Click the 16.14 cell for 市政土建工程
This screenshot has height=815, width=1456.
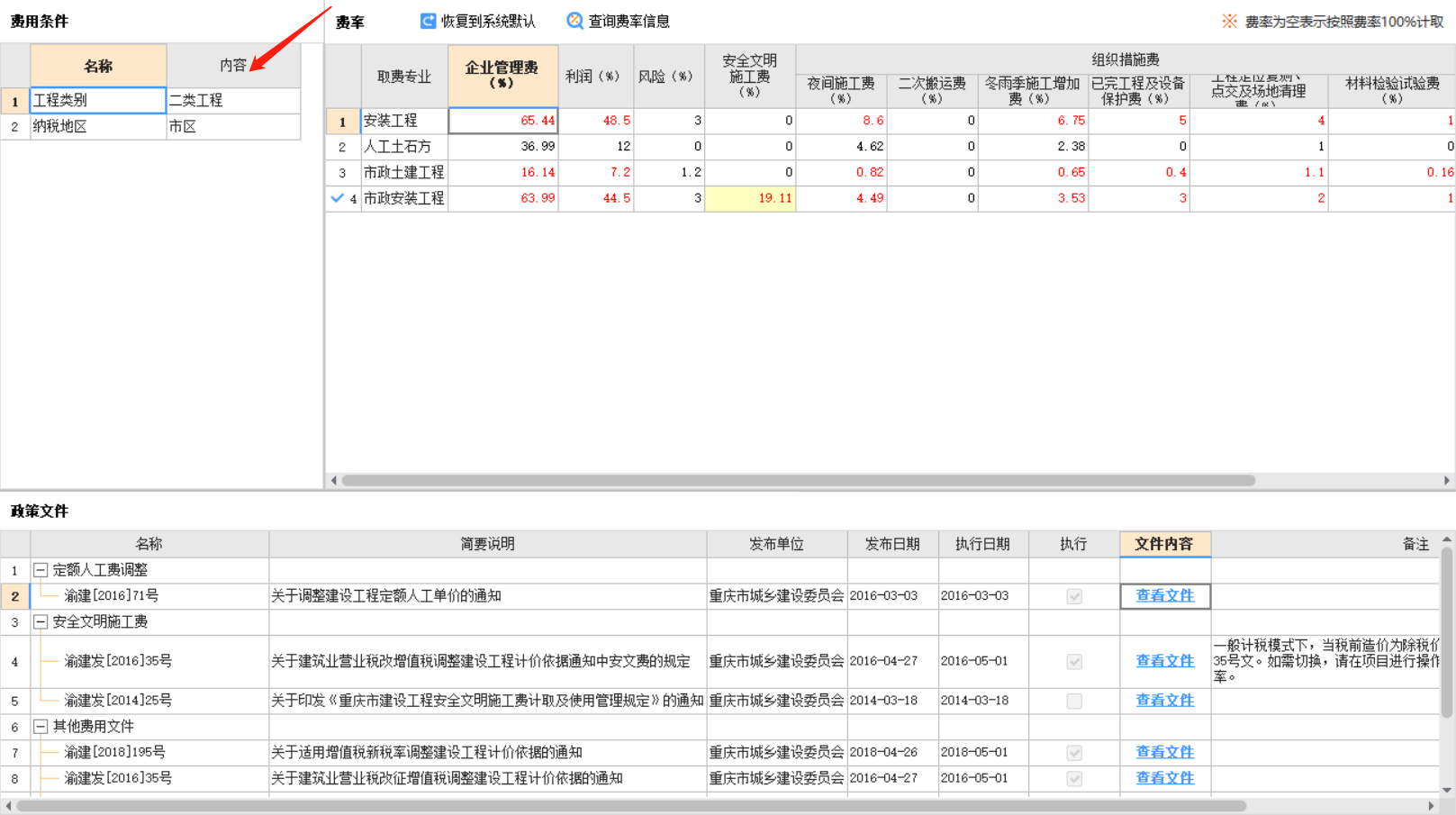pyautogui.click(x=503, y=173)
